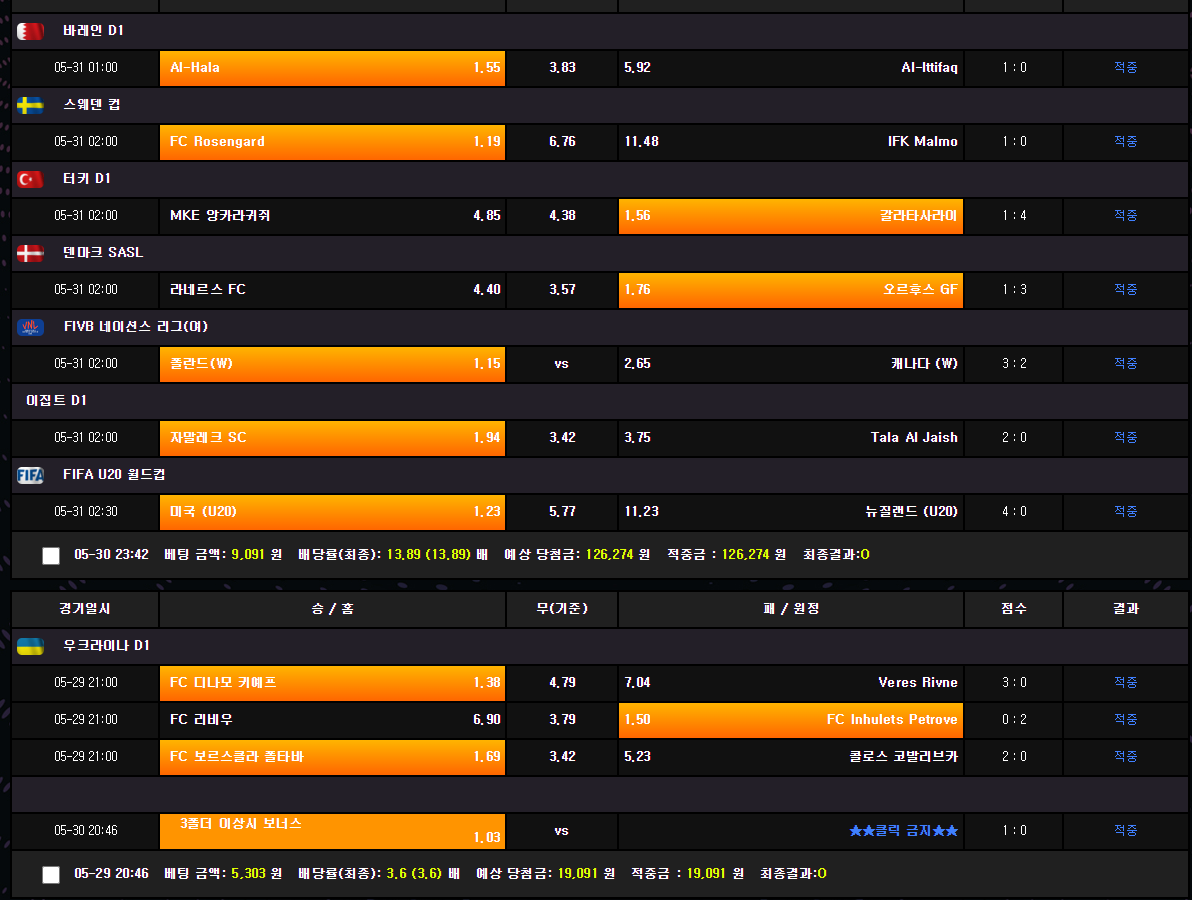Click the 결과 column header

point(1125,609)
